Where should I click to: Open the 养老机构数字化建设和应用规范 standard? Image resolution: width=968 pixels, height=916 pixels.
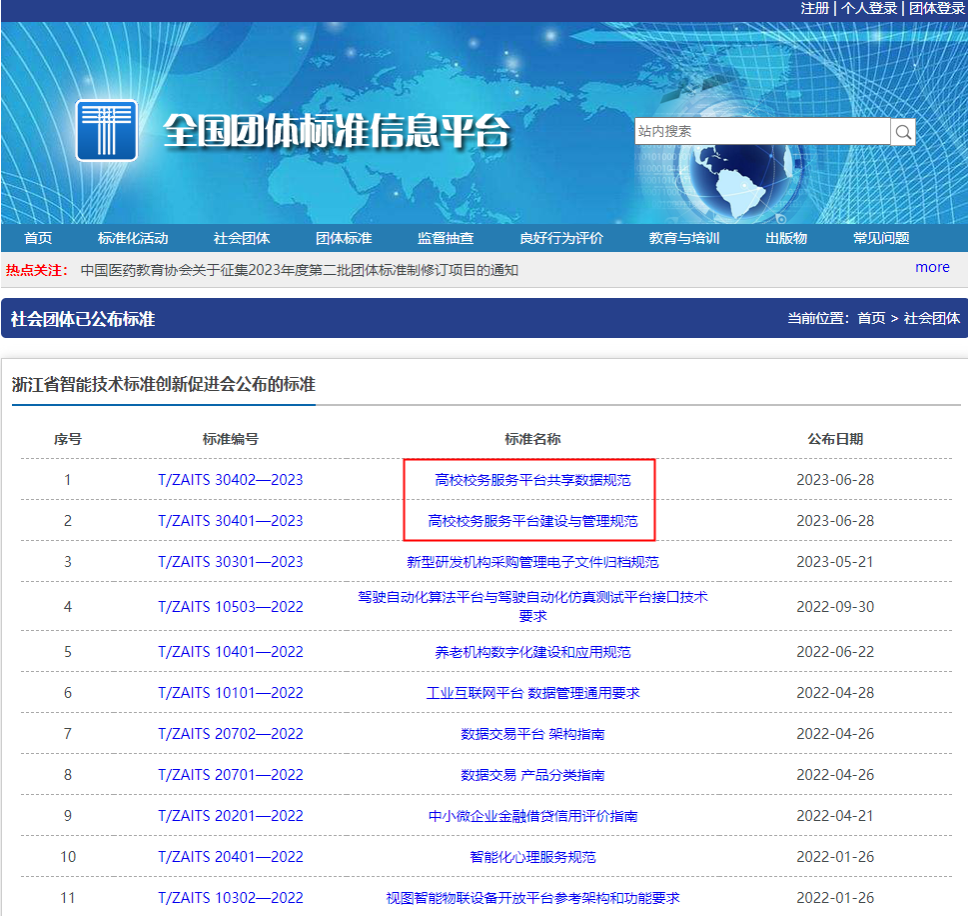pyautogui.click(x=532, y=652)
